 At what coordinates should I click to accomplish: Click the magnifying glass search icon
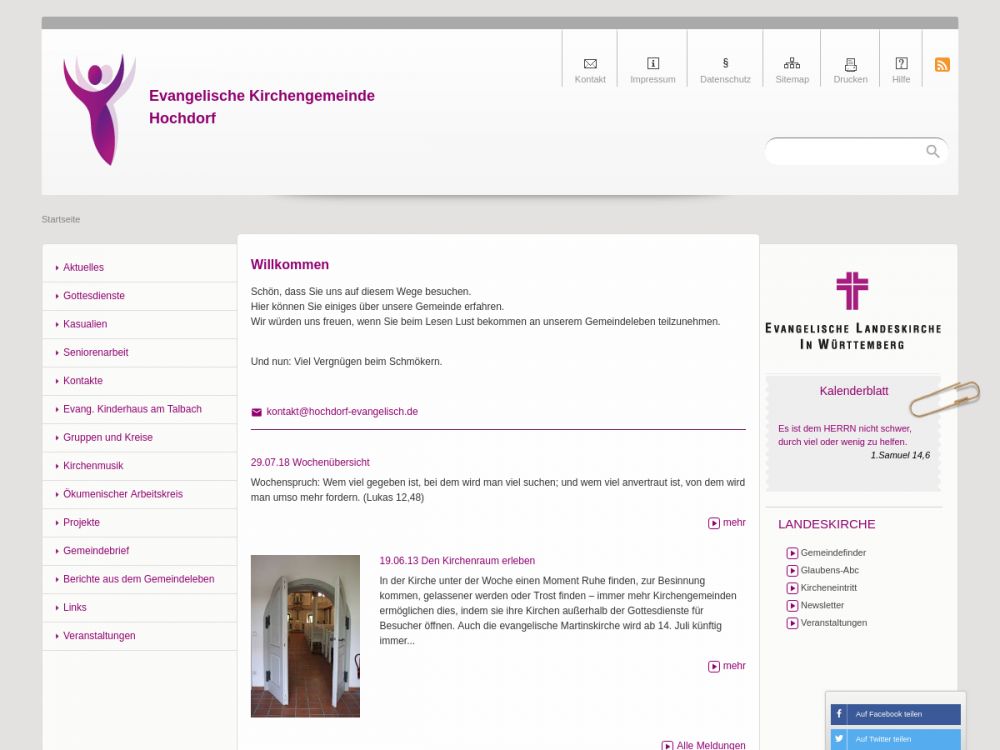tap(933, 151)
